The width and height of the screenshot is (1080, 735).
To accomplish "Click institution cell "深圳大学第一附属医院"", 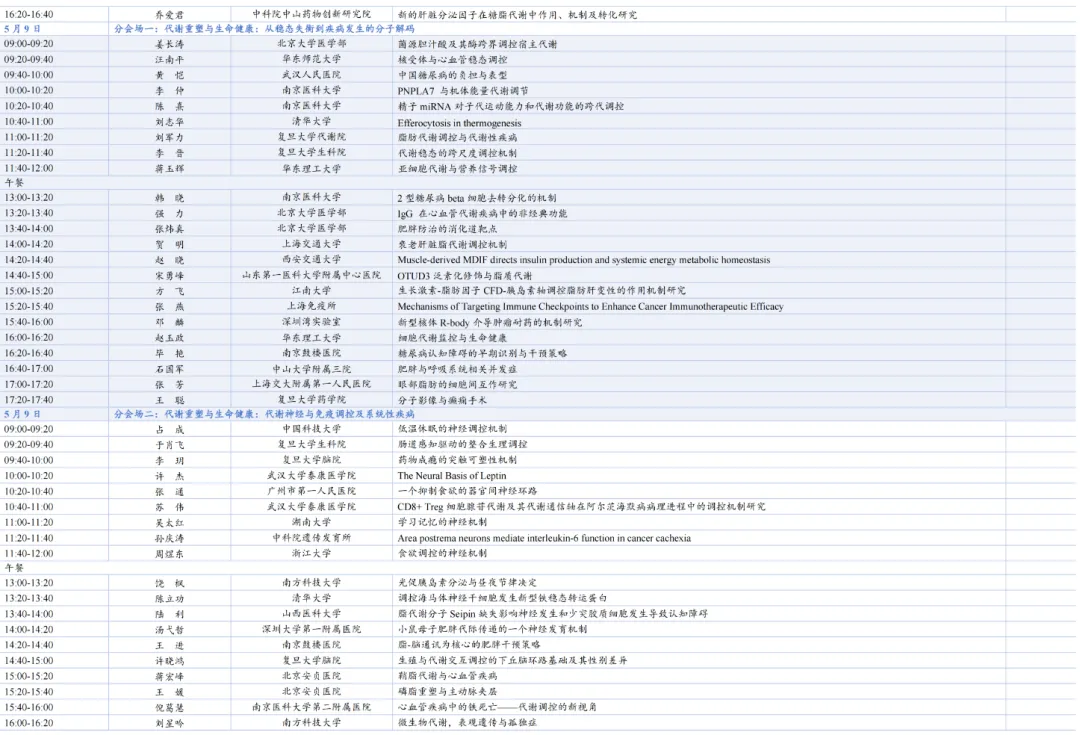I will pyautogui.click(x=311, y=629).
